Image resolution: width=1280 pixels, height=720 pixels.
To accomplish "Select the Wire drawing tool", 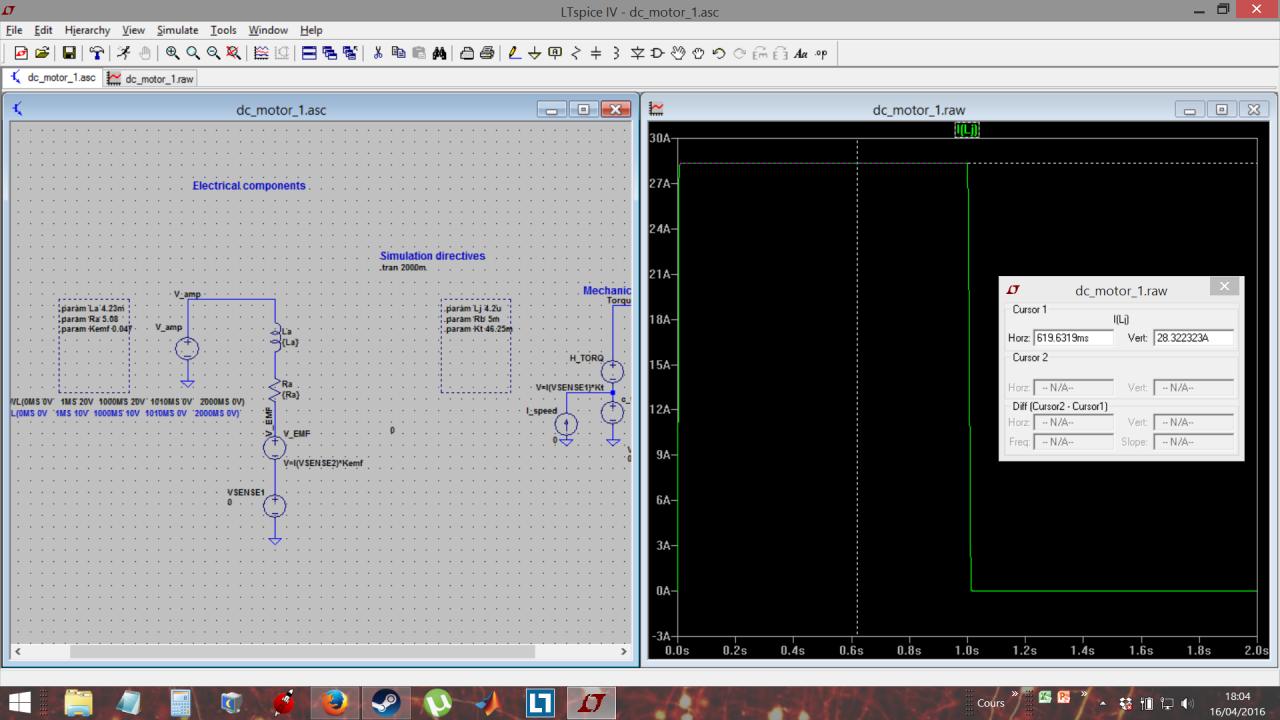I will click(515, 53).
